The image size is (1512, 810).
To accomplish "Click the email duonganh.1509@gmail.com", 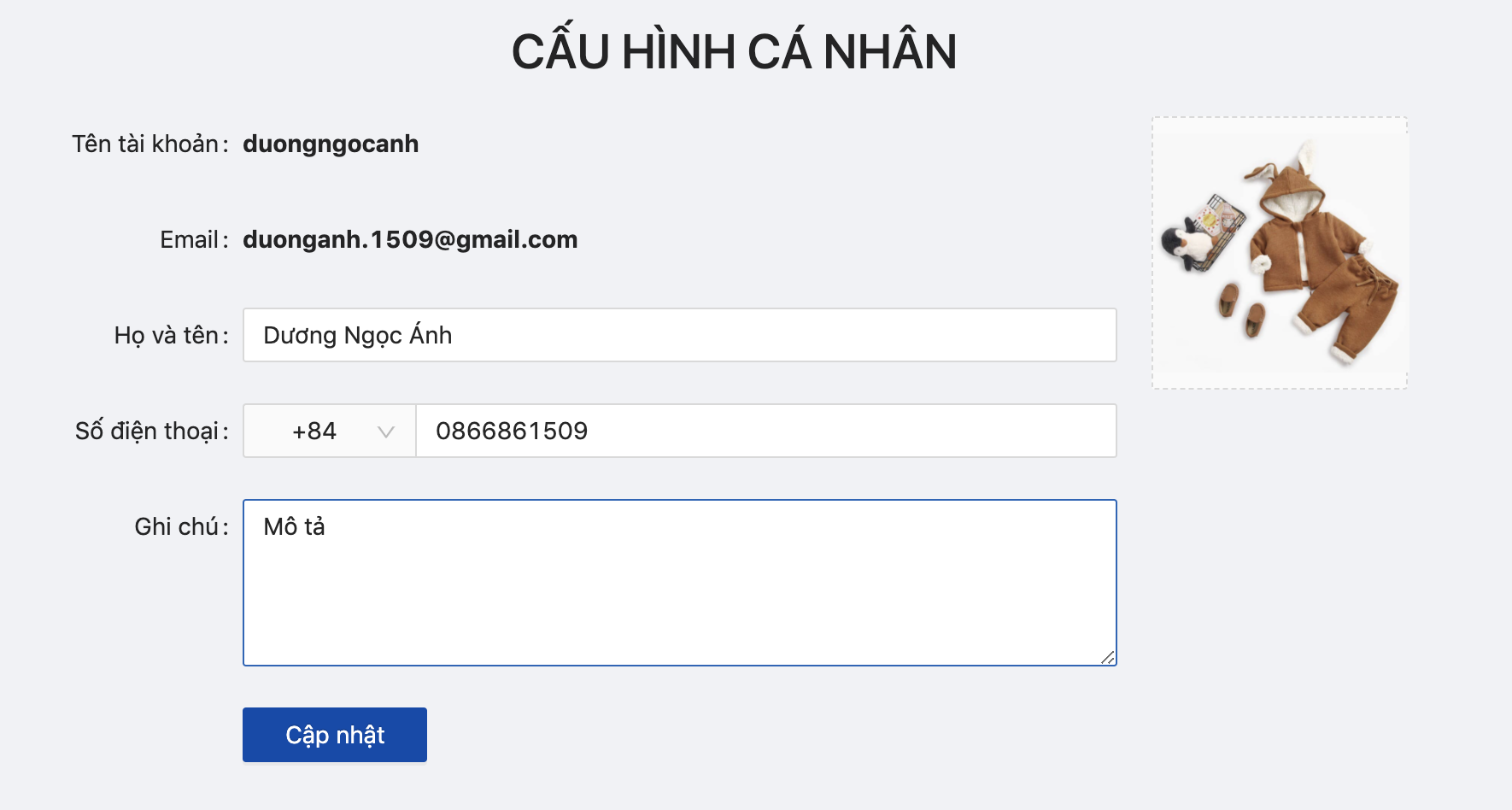I will 410,239.
